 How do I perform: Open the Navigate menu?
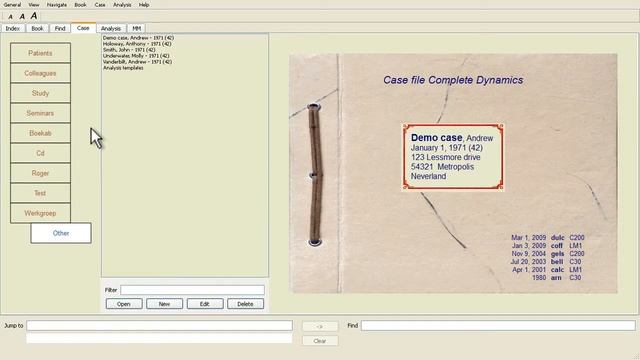click(57, 5)
